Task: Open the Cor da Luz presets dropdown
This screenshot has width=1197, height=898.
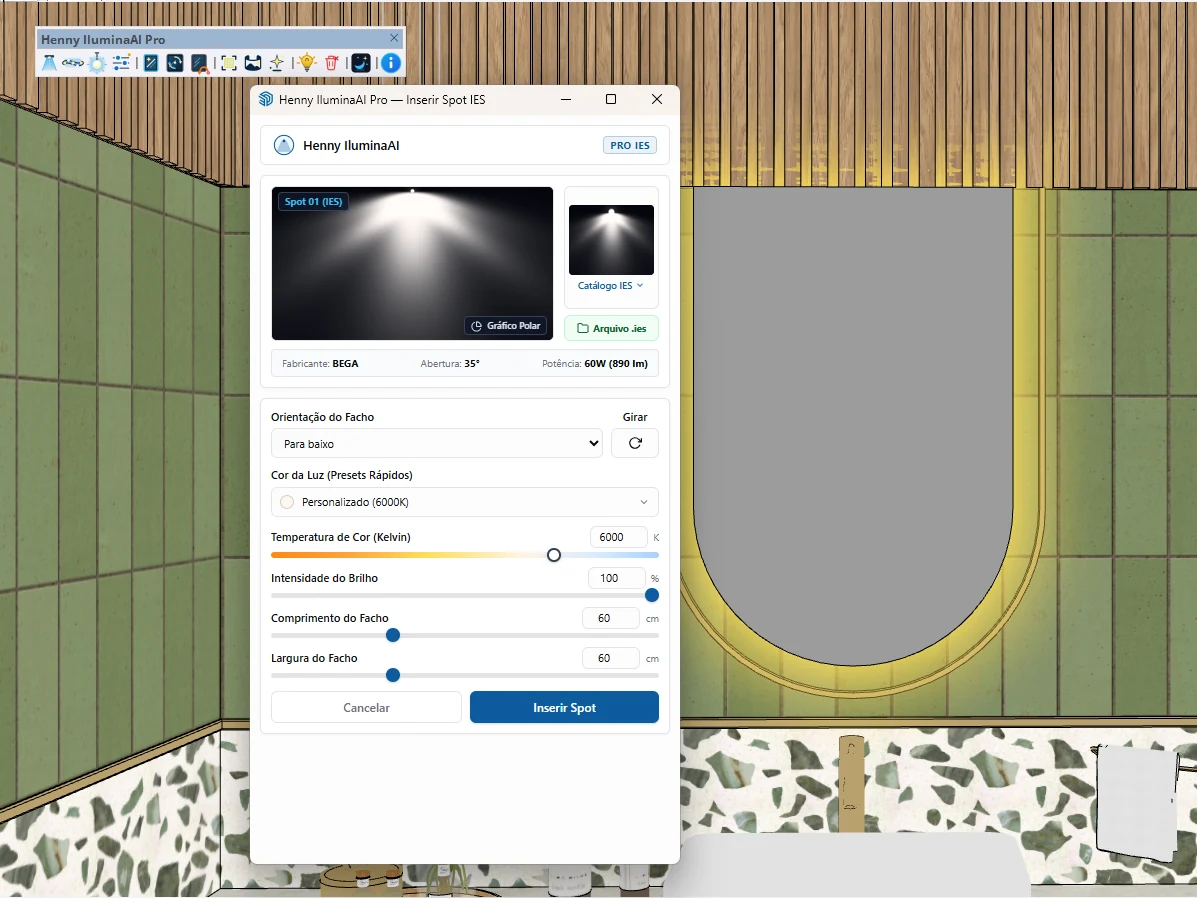Action: (x=465, y=502)
